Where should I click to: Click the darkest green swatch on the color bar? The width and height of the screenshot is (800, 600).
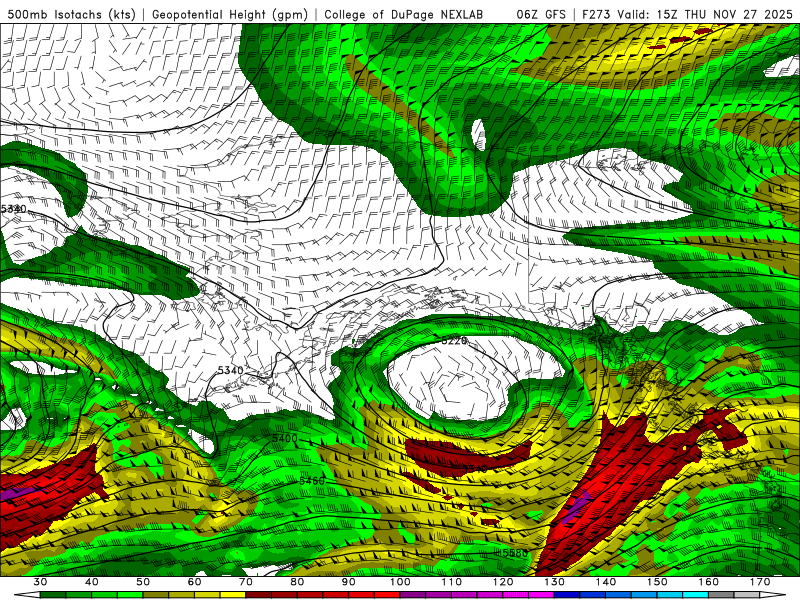pos(53,594)
